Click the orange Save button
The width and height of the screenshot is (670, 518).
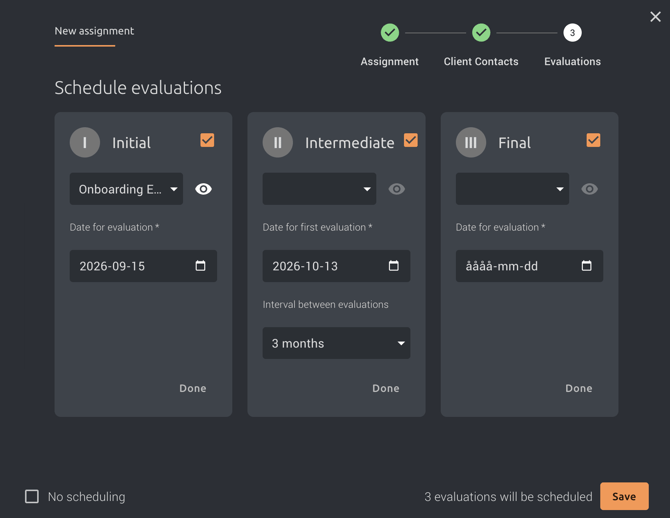tap(624, 496)
